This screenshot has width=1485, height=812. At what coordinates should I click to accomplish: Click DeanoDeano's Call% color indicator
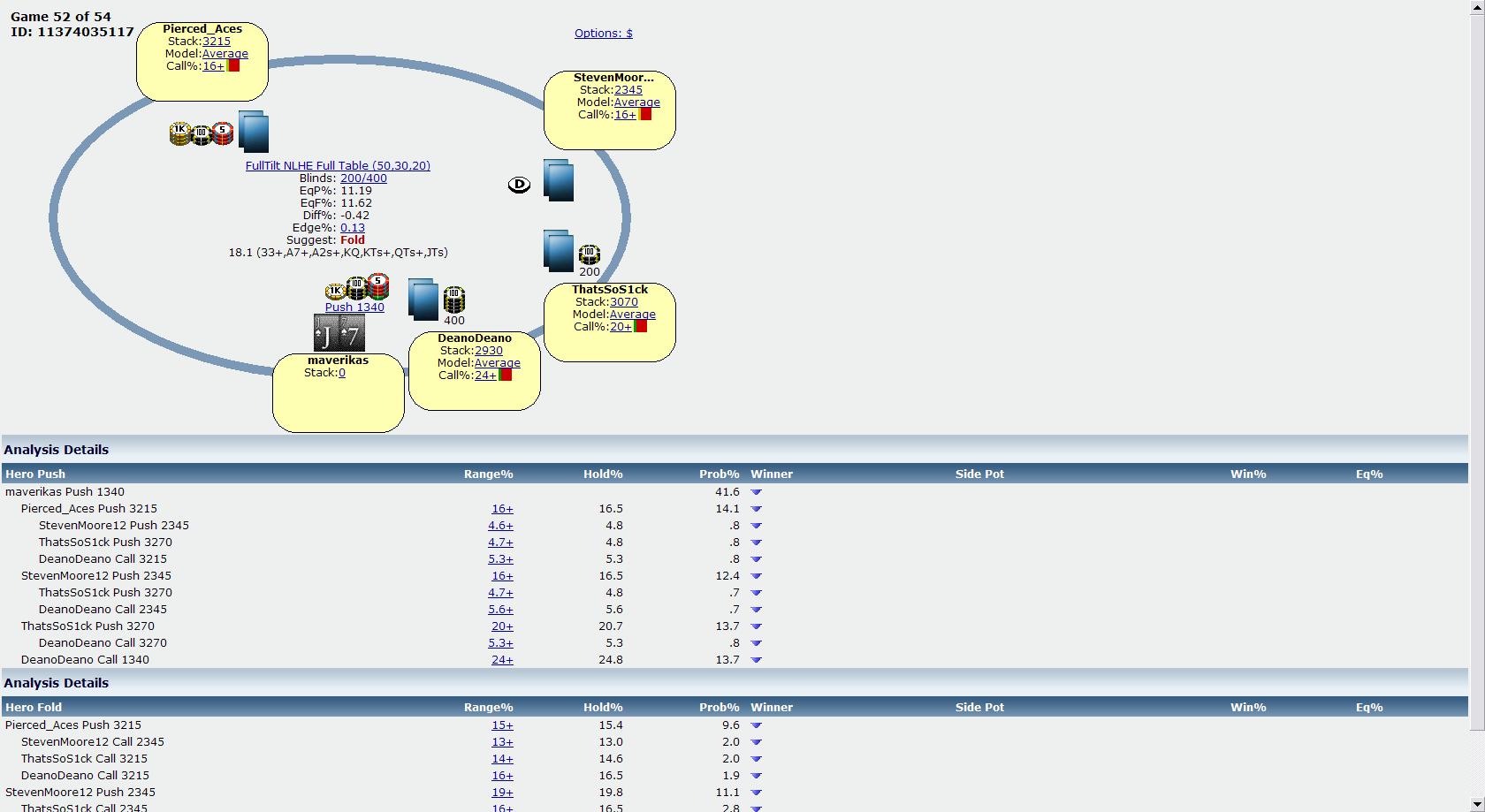[506, 376]
